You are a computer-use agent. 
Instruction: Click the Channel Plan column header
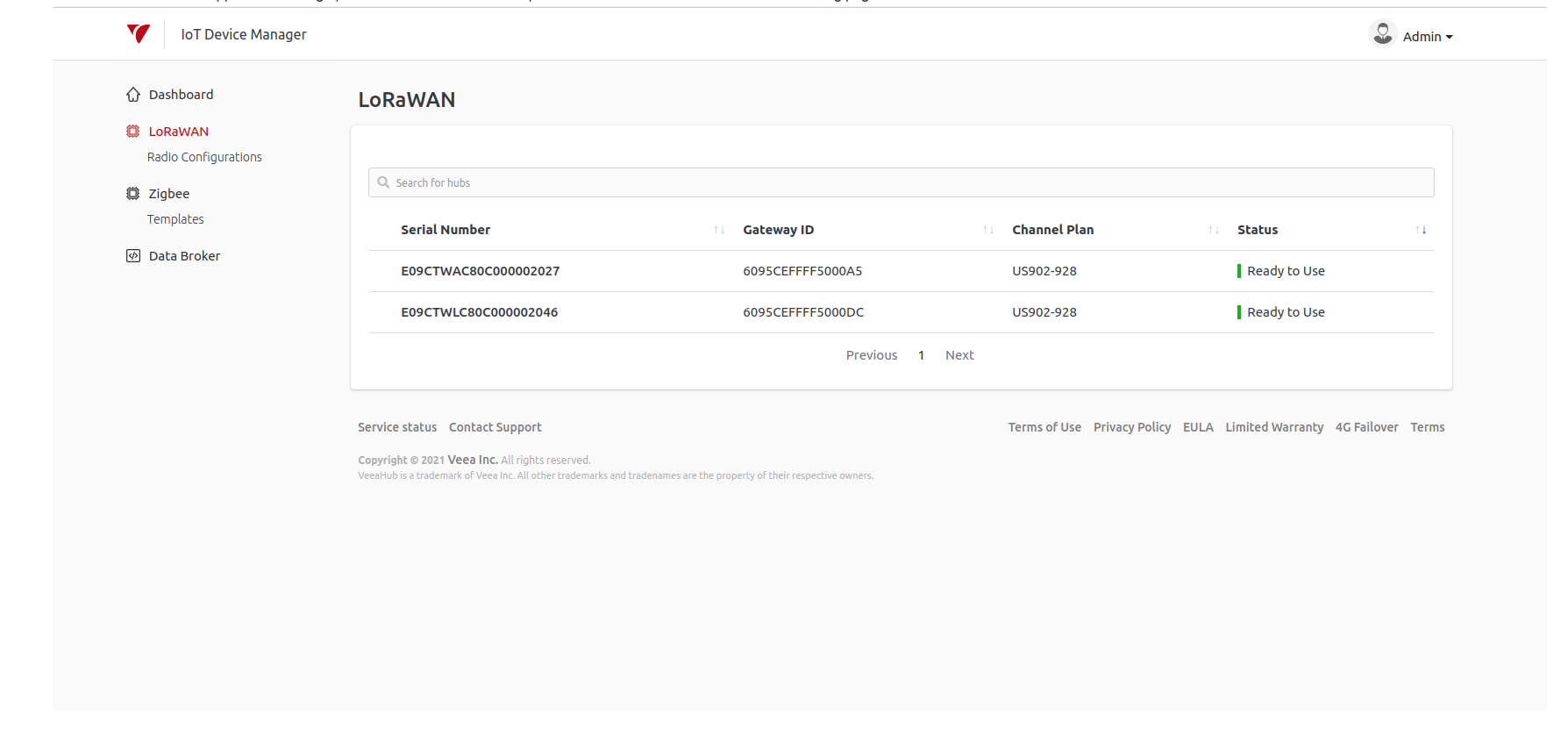coord(1052,230)
